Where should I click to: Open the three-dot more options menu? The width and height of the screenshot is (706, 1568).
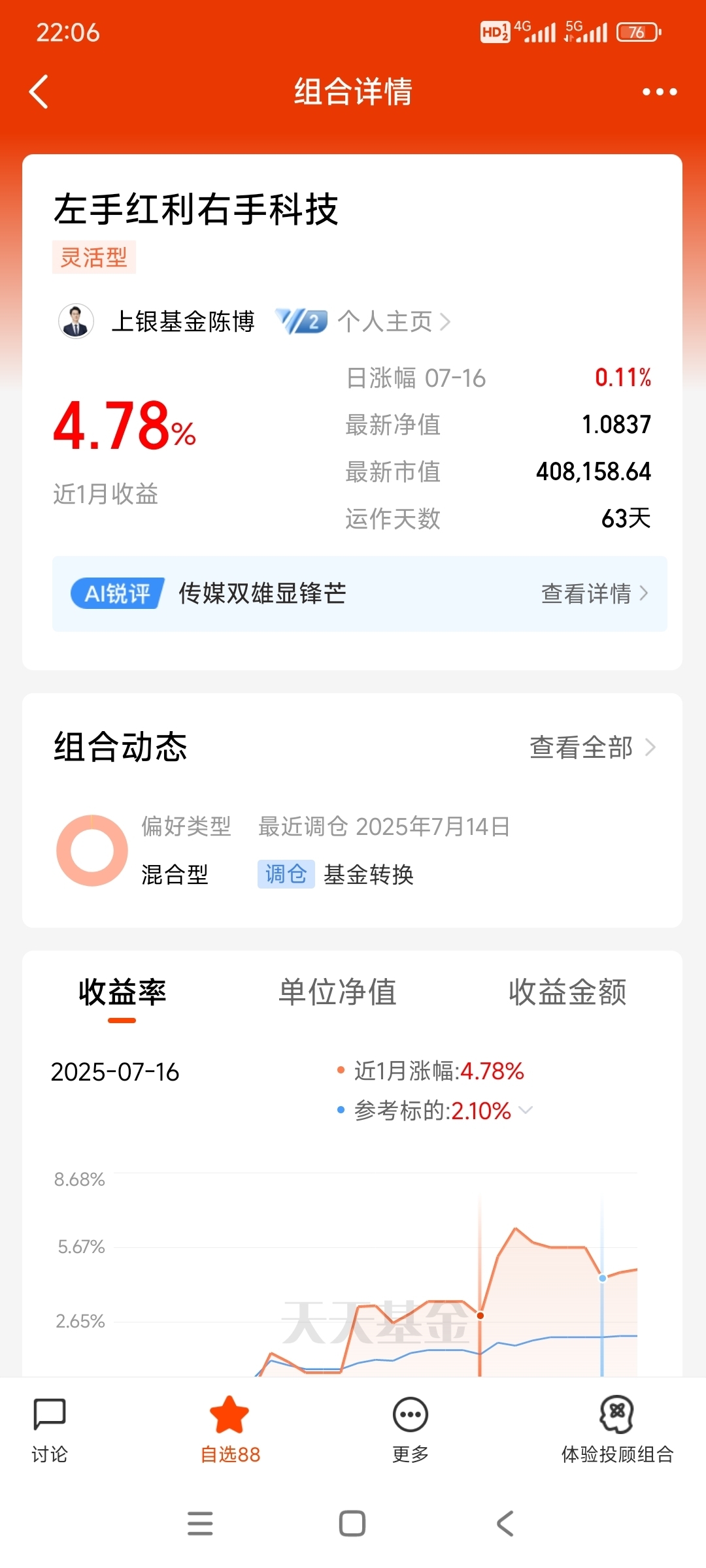click(659, 92)
